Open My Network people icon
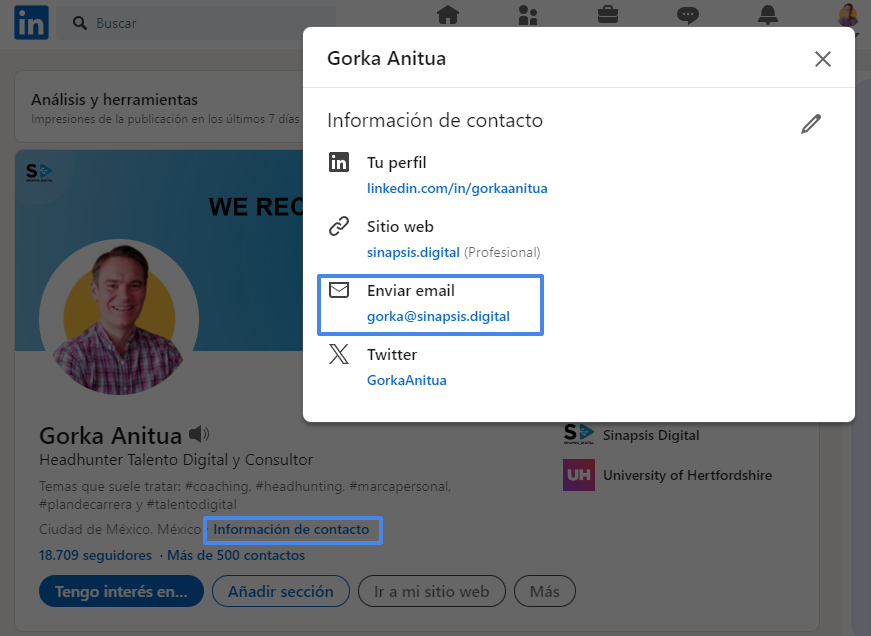Viewport: 871px width, 636px height. click(x=528, y=14)
